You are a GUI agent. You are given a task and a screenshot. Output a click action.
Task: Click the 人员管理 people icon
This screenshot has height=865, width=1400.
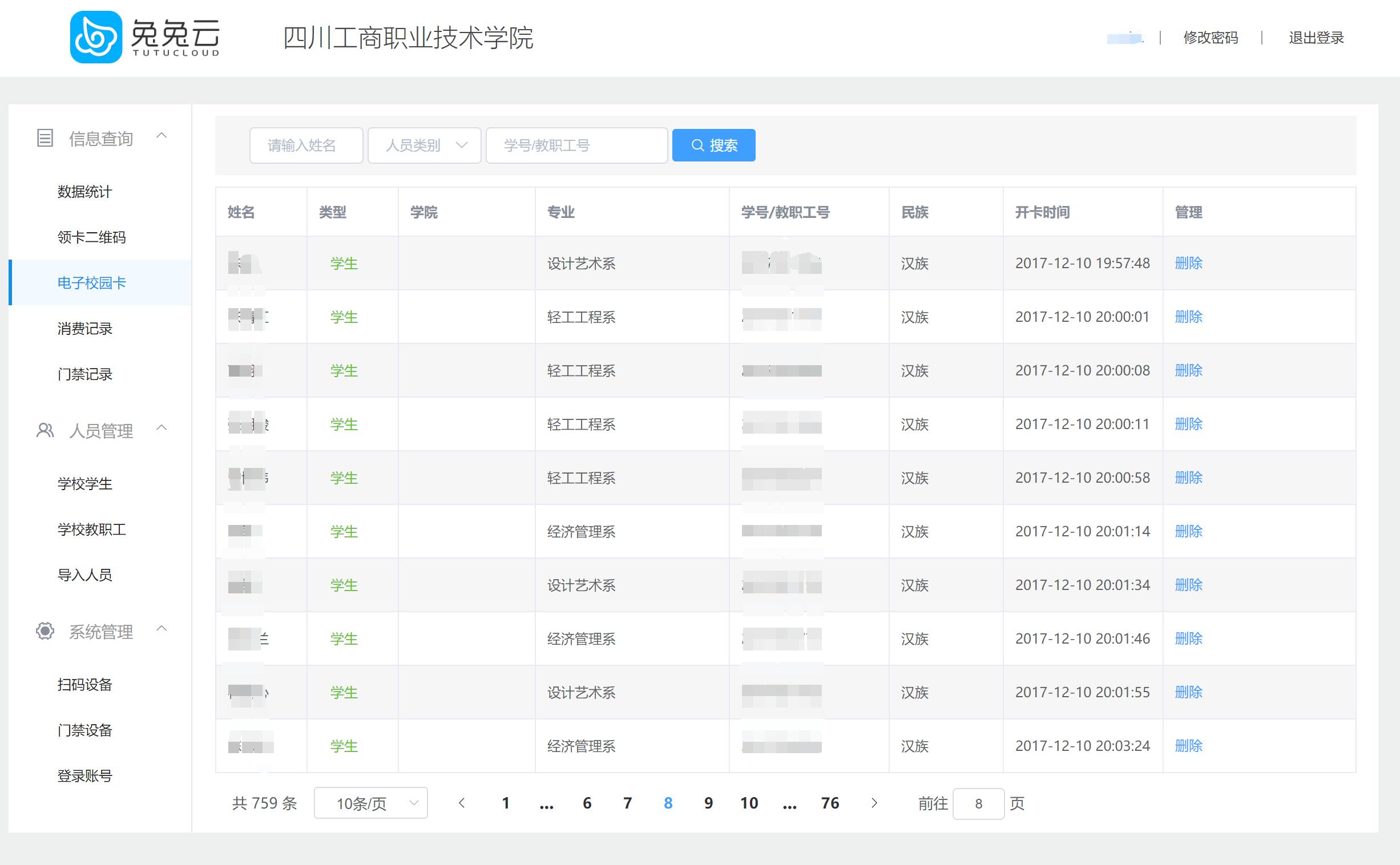(45, 430)
